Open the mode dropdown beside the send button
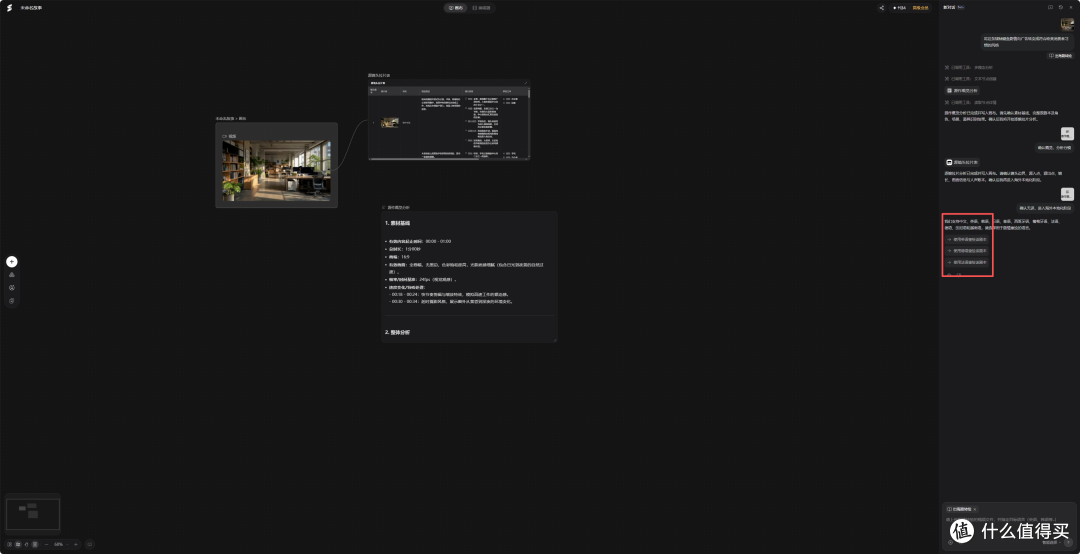Image resolution: width=1080 pixels, height=554 pixels. (1051, 542)
